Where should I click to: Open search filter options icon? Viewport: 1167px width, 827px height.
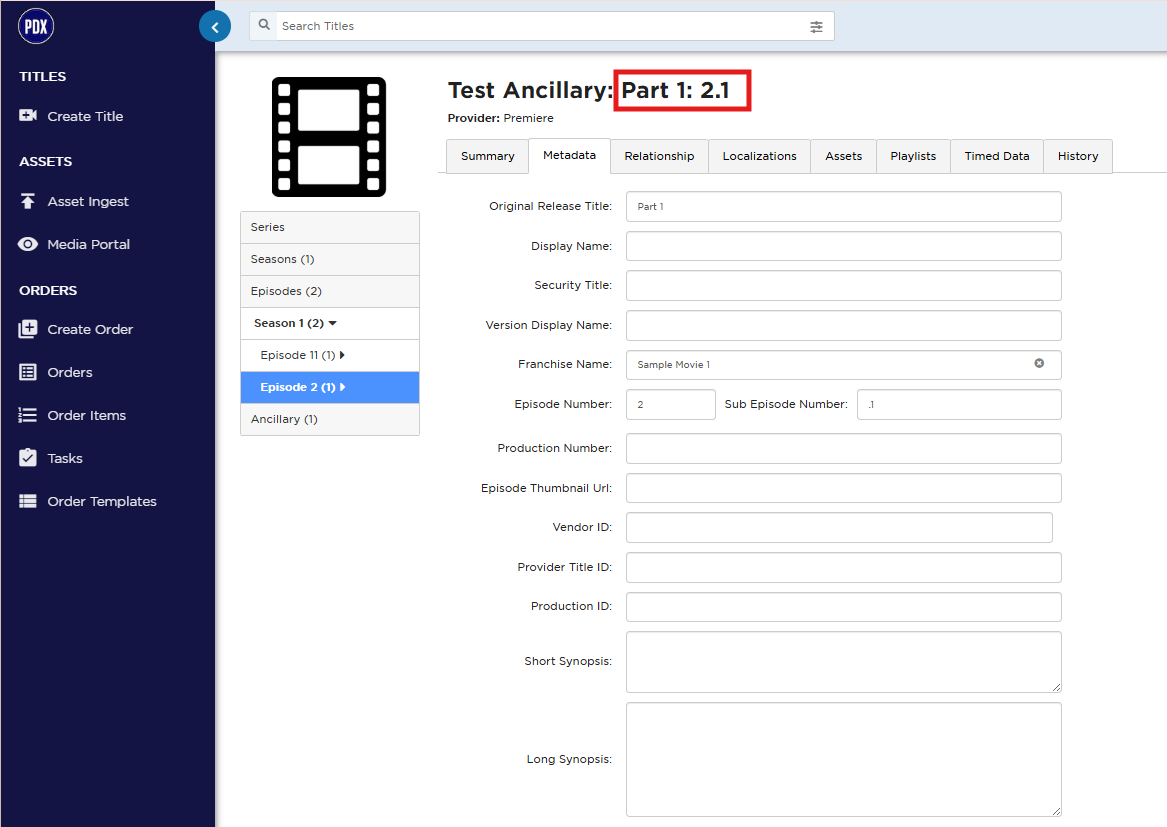click(x=816, y=27)
